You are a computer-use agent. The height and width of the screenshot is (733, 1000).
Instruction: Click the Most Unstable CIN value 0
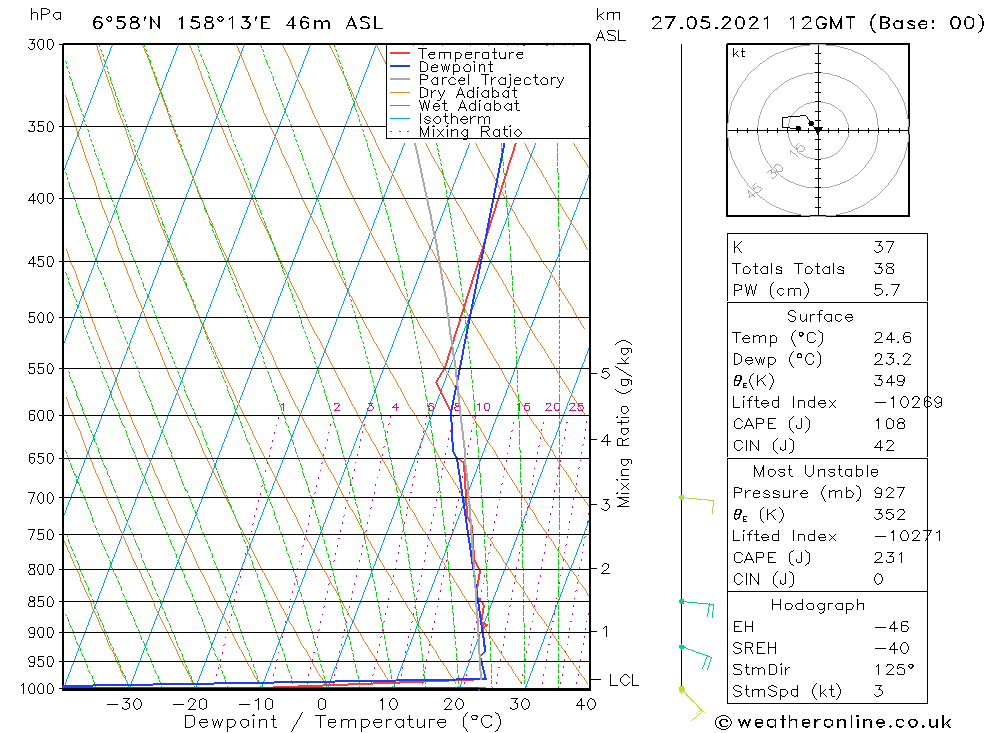[879, 580]
